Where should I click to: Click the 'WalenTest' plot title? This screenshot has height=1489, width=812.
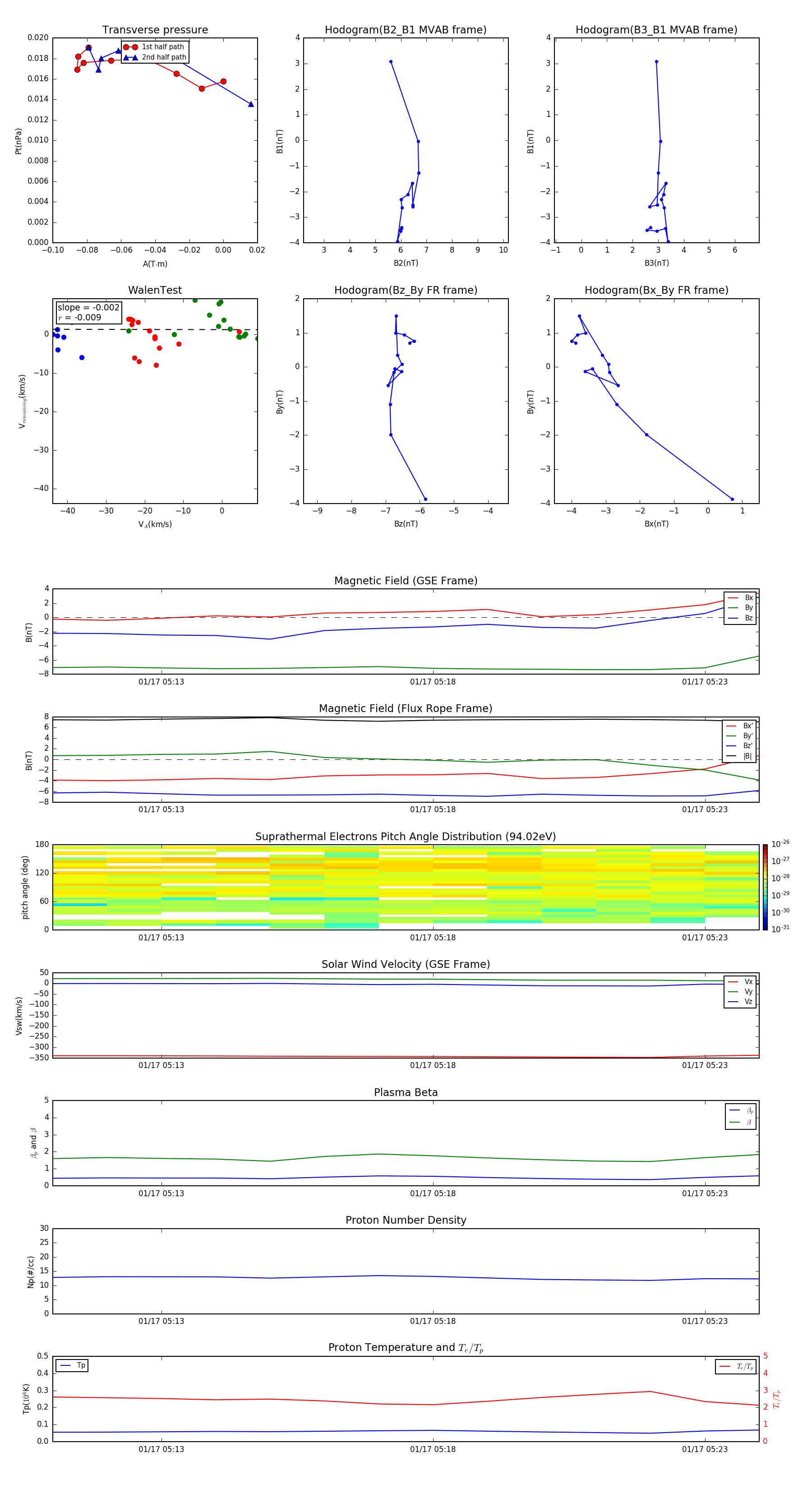[155, 290]
